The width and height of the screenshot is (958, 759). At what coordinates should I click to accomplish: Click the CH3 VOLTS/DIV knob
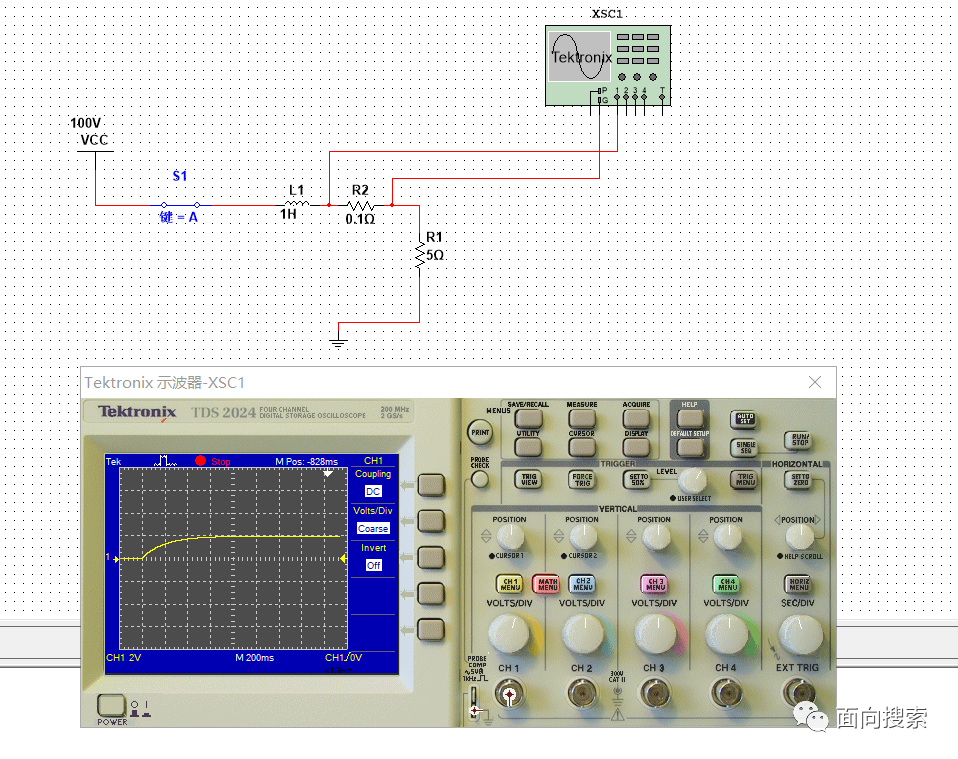tap(654, 634)
